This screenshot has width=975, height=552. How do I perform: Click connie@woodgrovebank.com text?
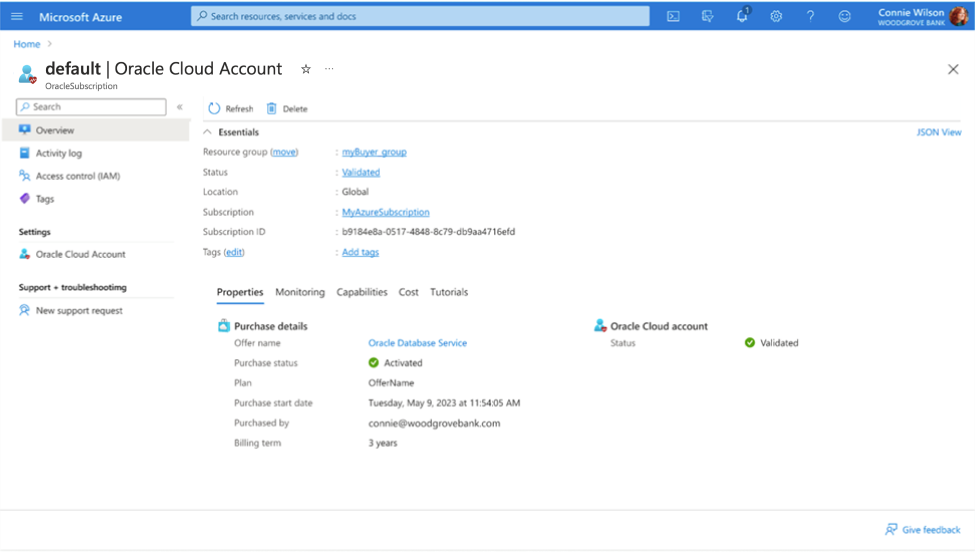434,423
